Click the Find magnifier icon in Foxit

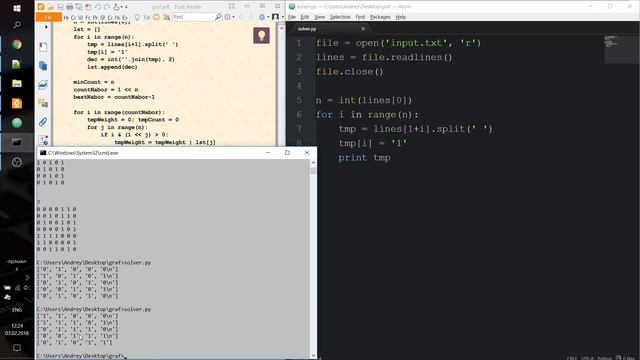pos(218,17)
